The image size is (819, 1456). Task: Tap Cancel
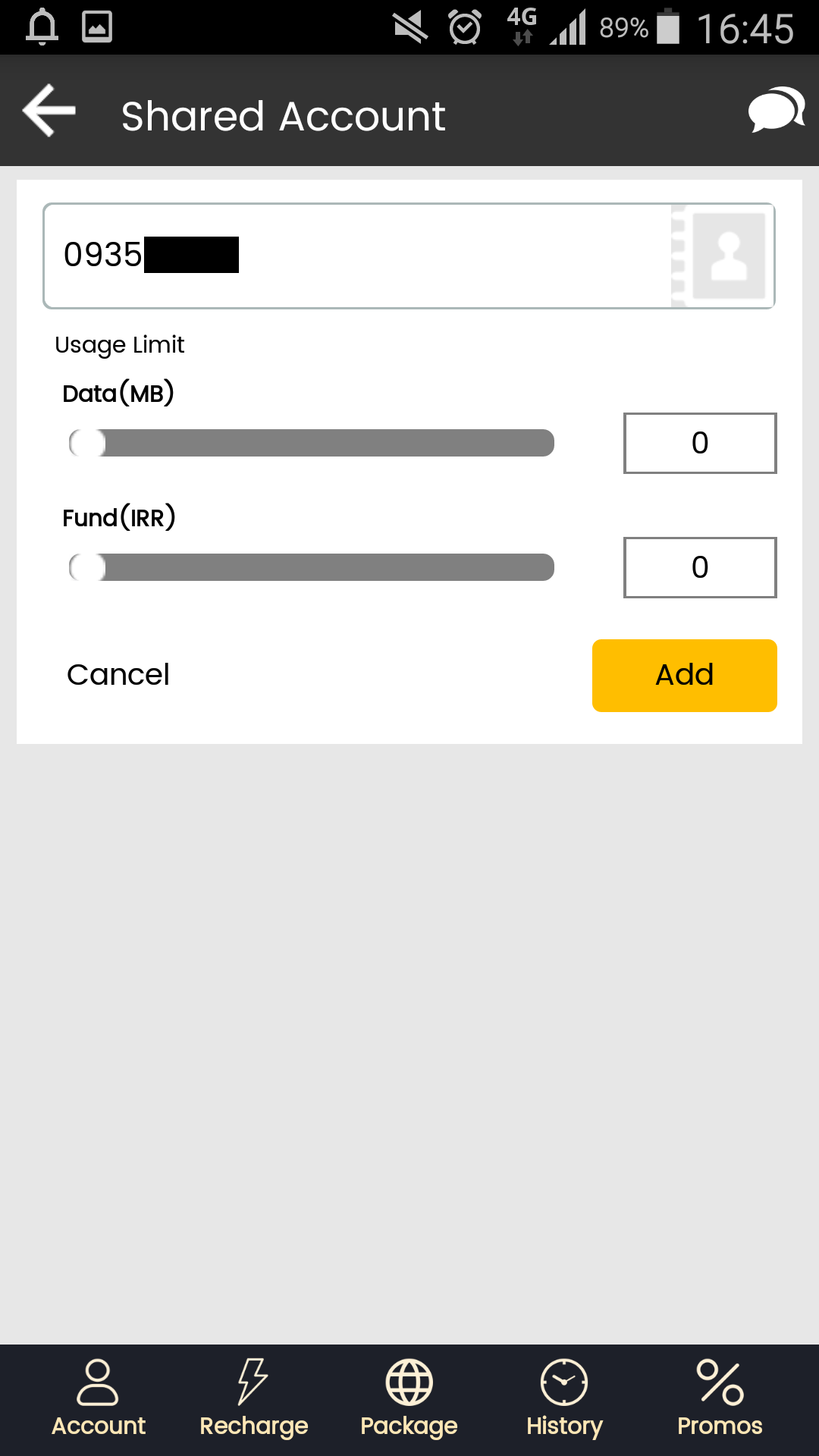pos(118,675)
